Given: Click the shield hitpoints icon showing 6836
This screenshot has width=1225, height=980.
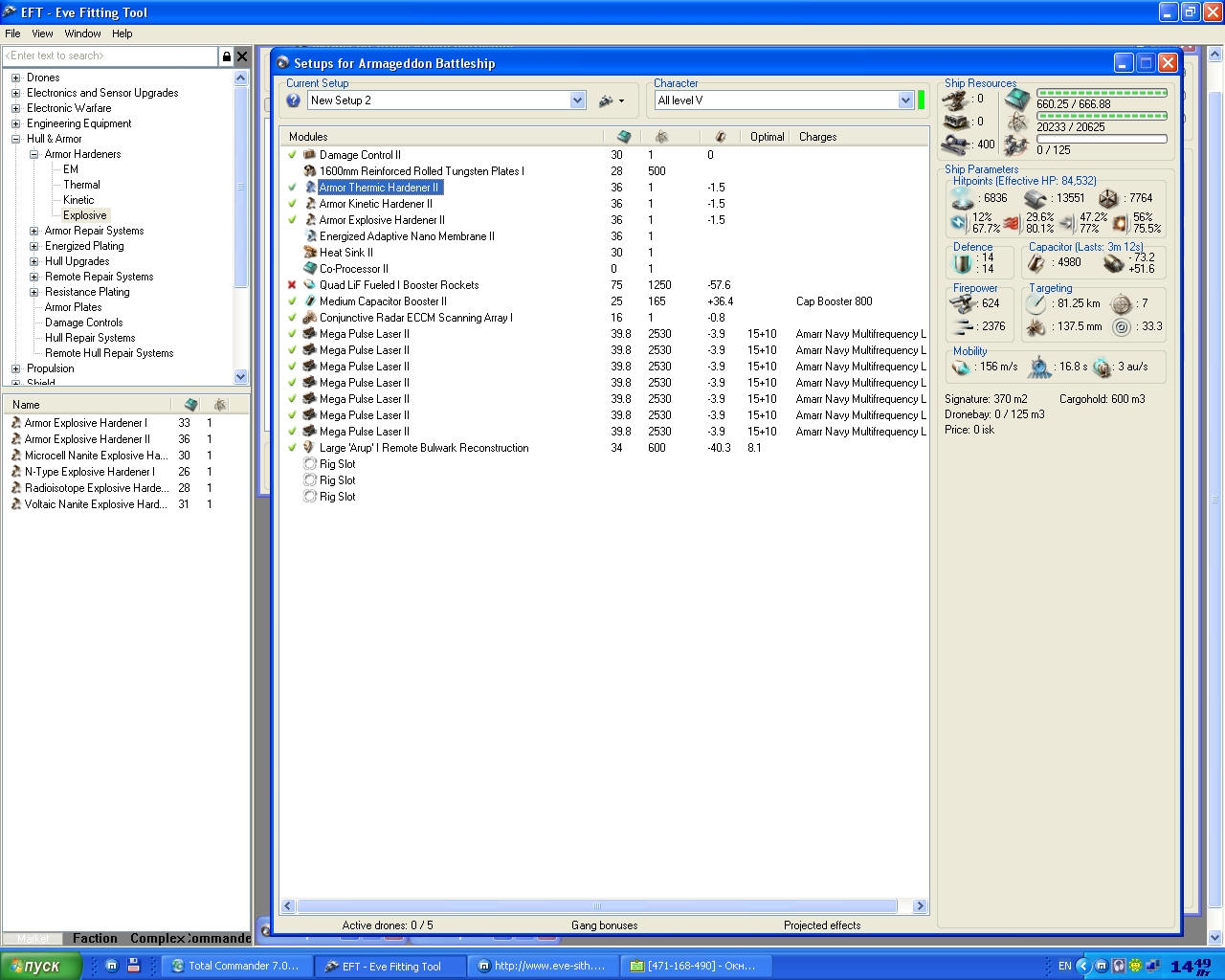Looking at the screenshot, I should coord(963,198).
